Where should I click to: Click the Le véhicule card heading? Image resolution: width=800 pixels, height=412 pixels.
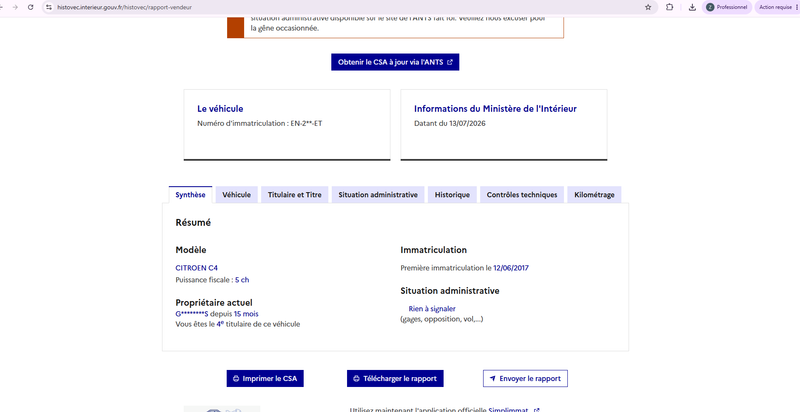click(x=220, y=109)
